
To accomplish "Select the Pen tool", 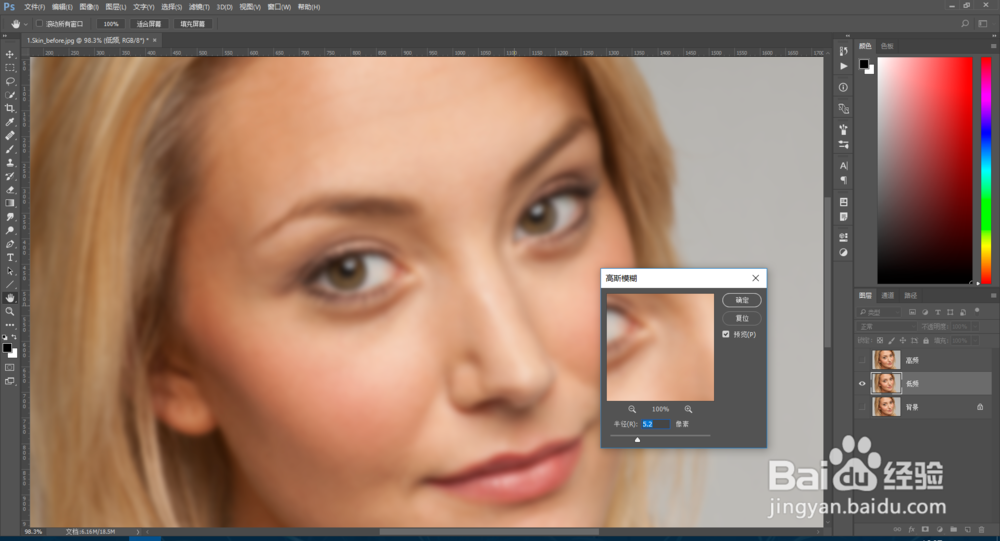I will pyautogui.click(x=10, y=244).
